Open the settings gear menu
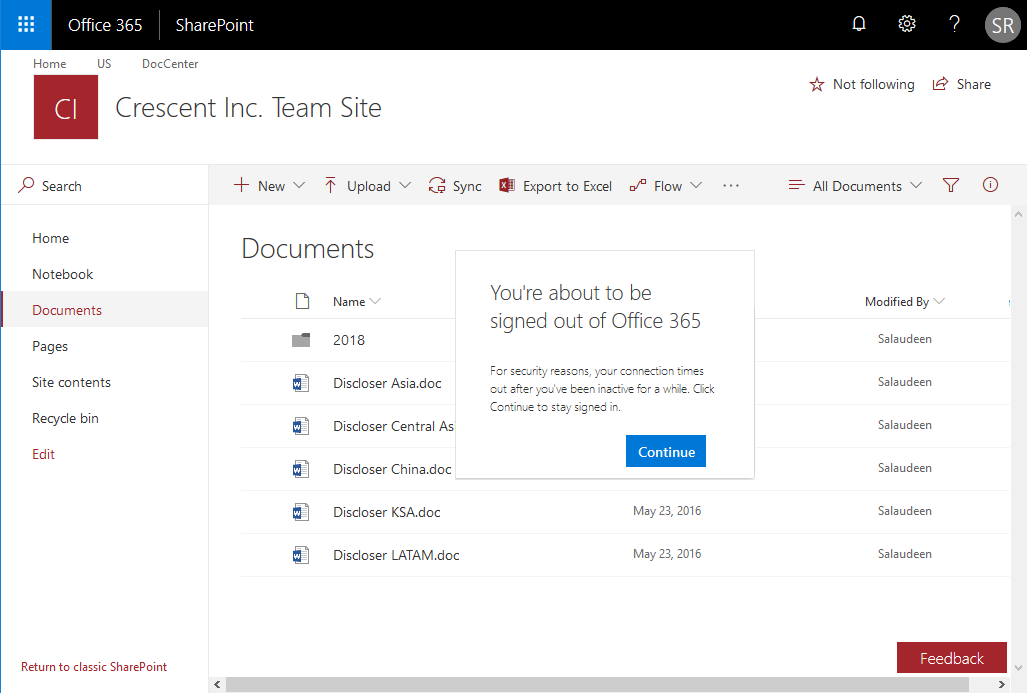Screen dimensions: 1027x693 tap(907, 25)
